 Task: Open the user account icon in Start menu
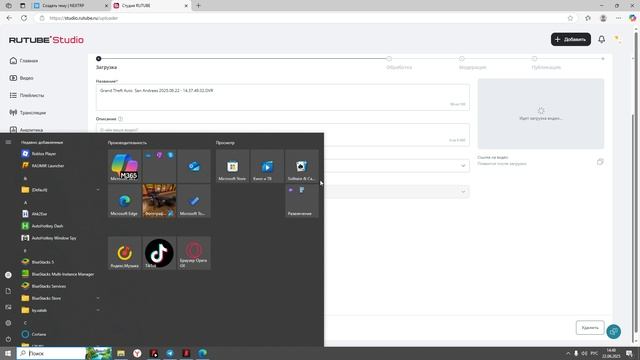click(8, 275)
